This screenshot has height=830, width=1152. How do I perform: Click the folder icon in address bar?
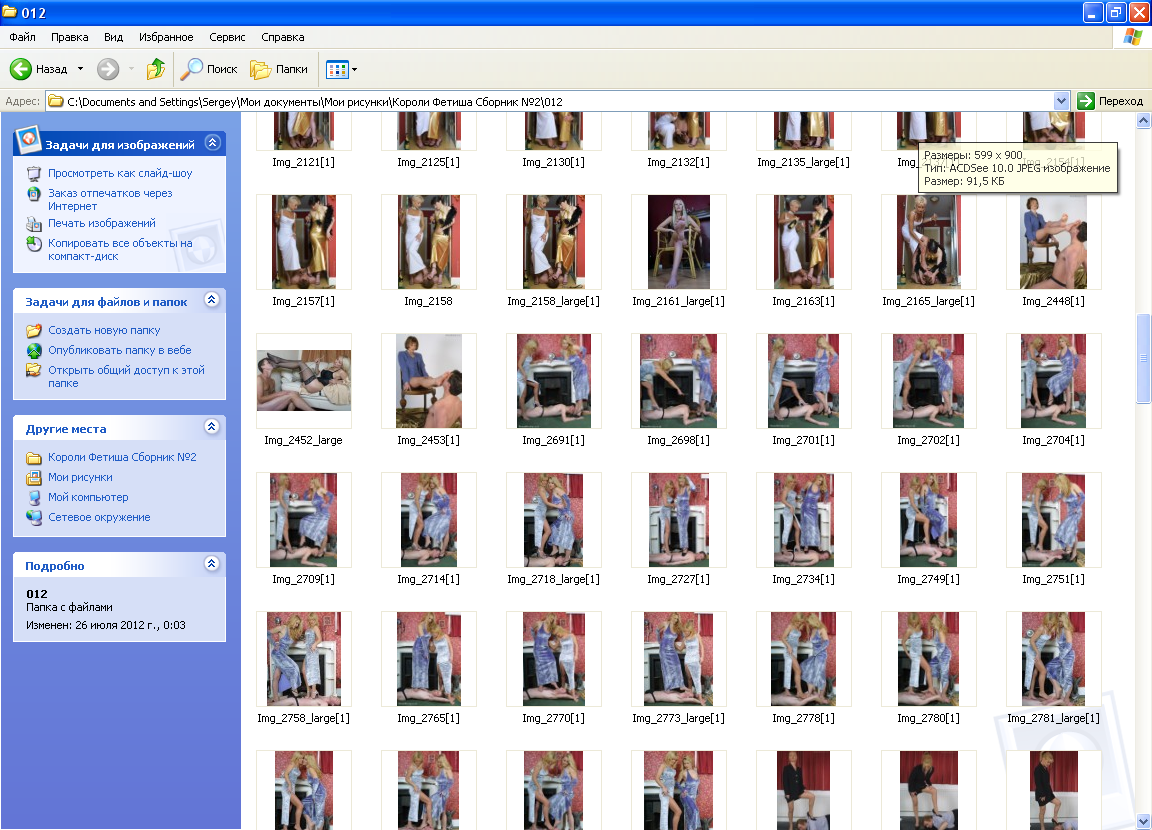click(55, 101)
